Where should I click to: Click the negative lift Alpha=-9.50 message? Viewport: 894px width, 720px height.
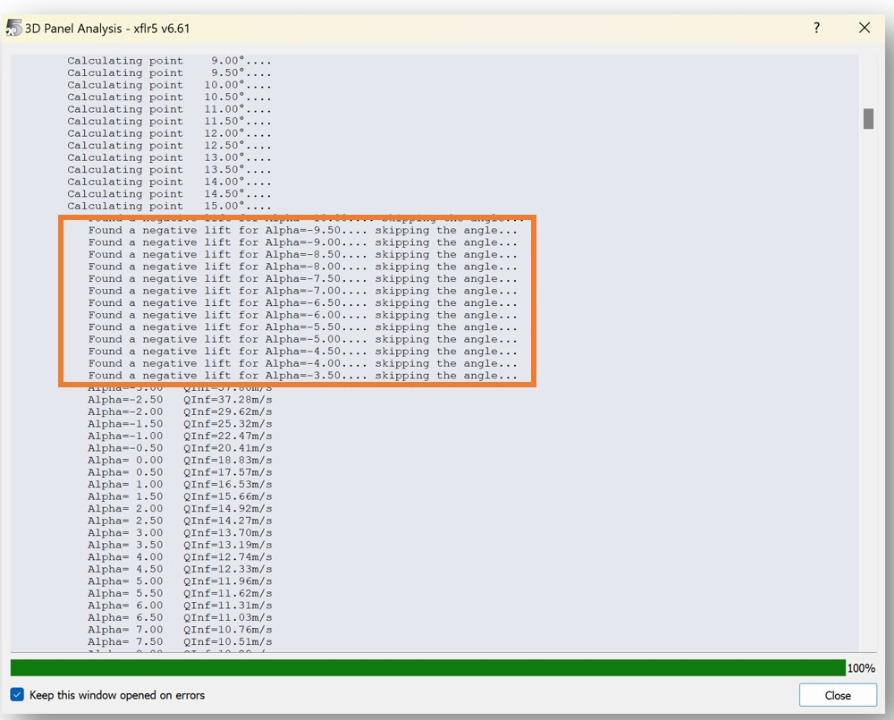point(302,230)
